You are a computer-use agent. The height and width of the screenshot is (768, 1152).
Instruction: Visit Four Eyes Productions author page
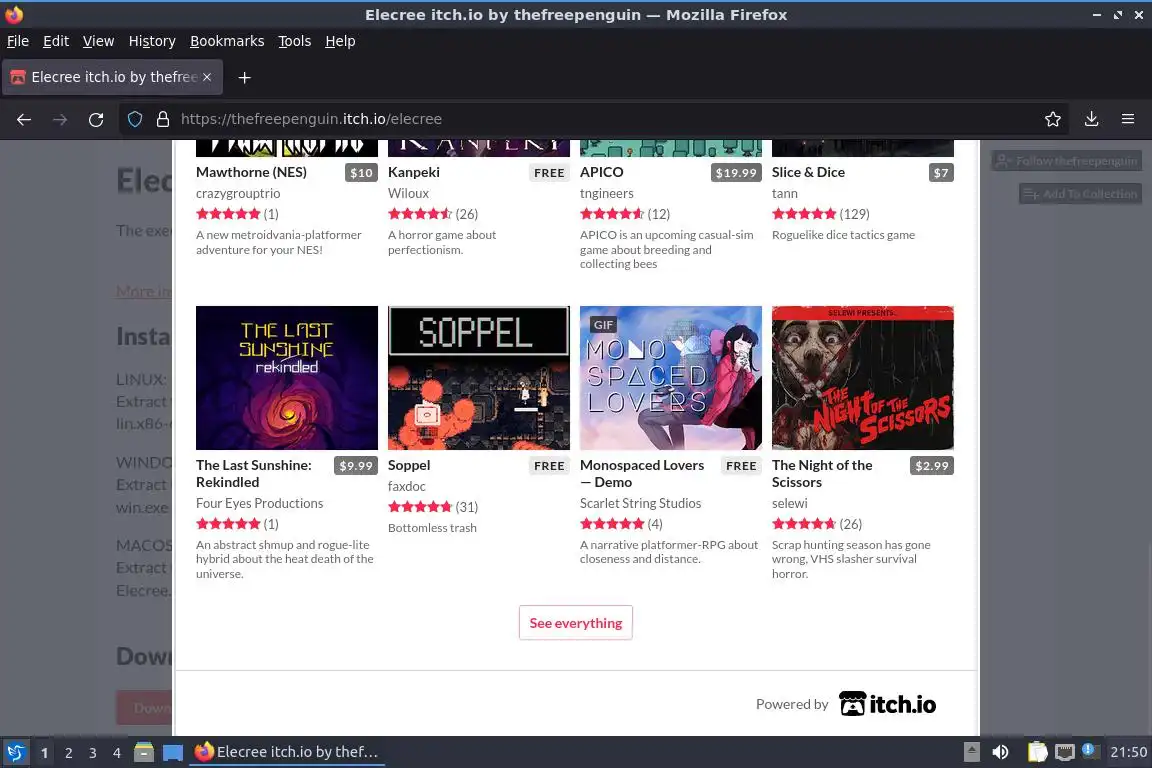pos(259,503)
